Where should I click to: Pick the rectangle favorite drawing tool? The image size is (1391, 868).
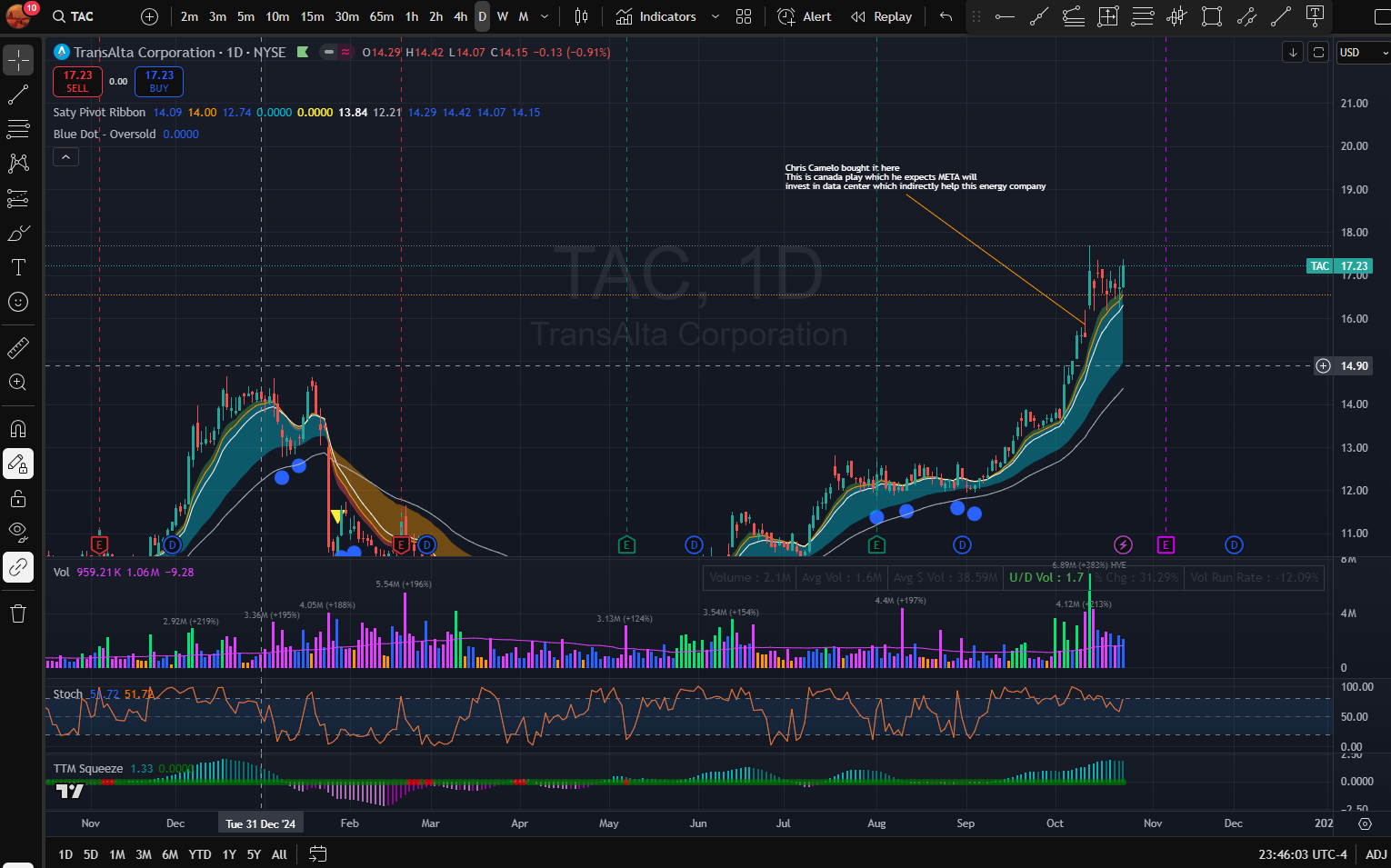(1211, 16)
